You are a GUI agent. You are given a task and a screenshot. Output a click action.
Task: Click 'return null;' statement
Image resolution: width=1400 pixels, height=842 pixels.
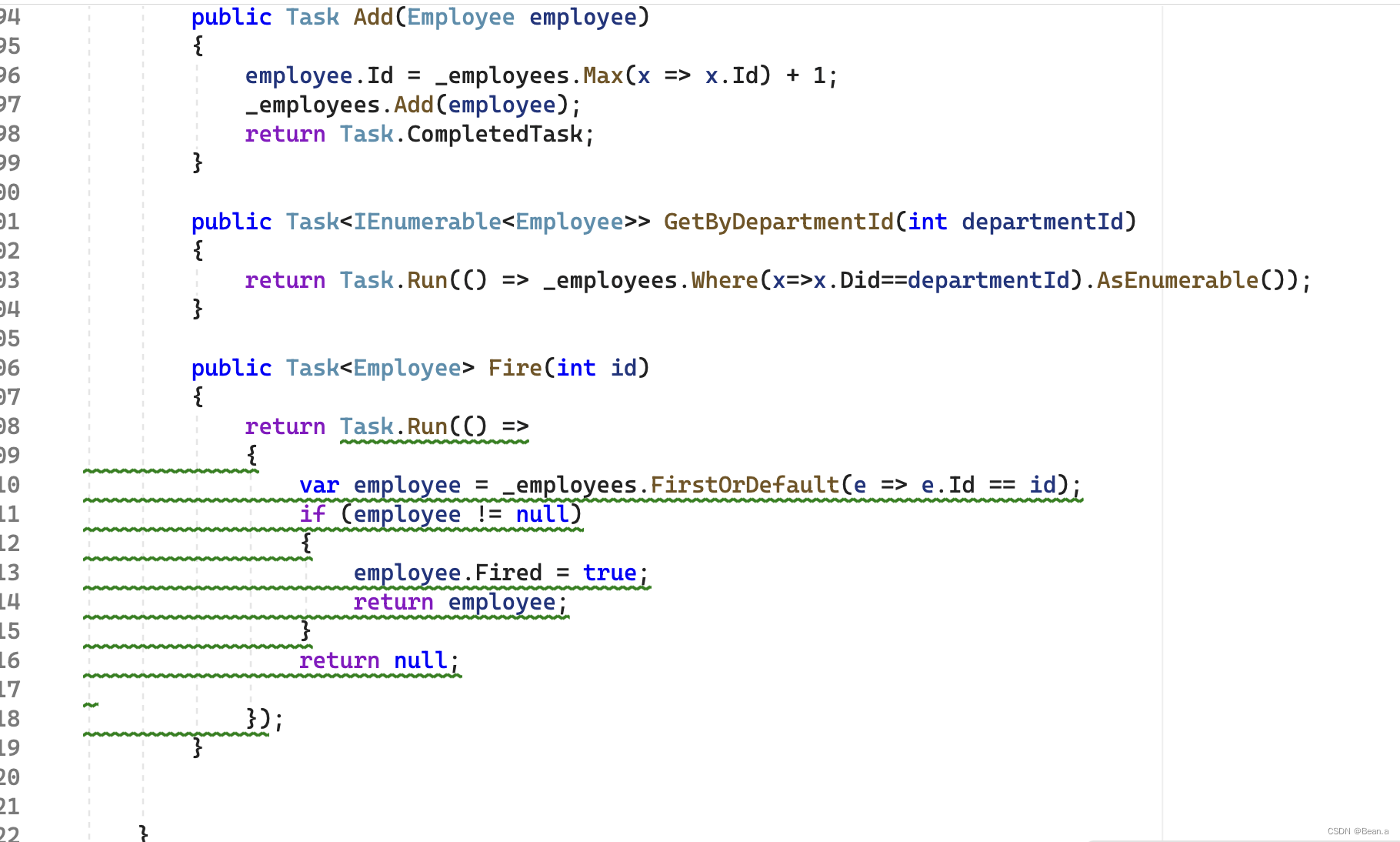(379, 660)
